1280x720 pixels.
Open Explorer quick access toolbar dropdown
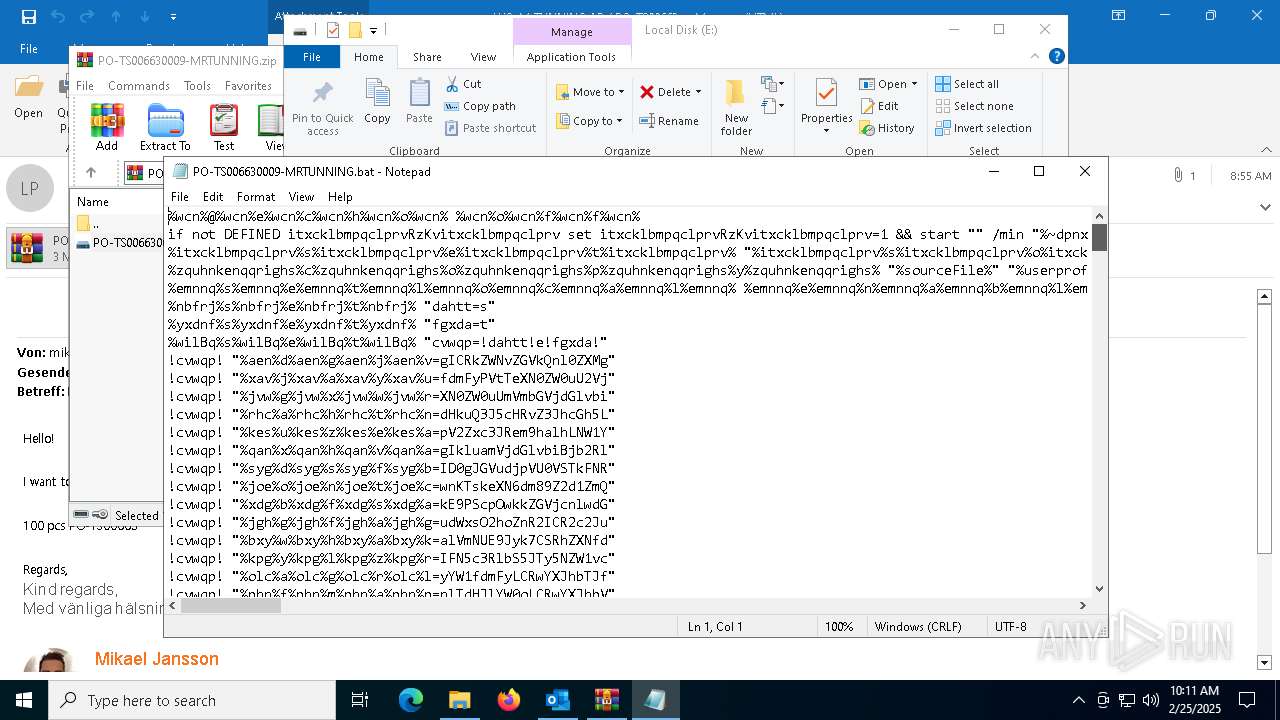374,31
